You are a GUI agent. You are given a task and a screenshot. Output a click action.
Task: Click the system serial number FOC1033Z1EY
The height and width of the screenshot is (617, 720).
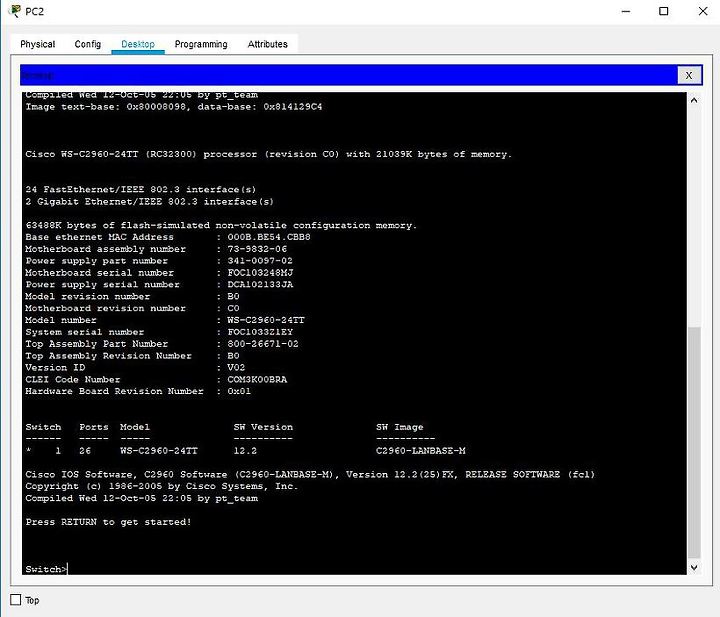pos(260,332)
